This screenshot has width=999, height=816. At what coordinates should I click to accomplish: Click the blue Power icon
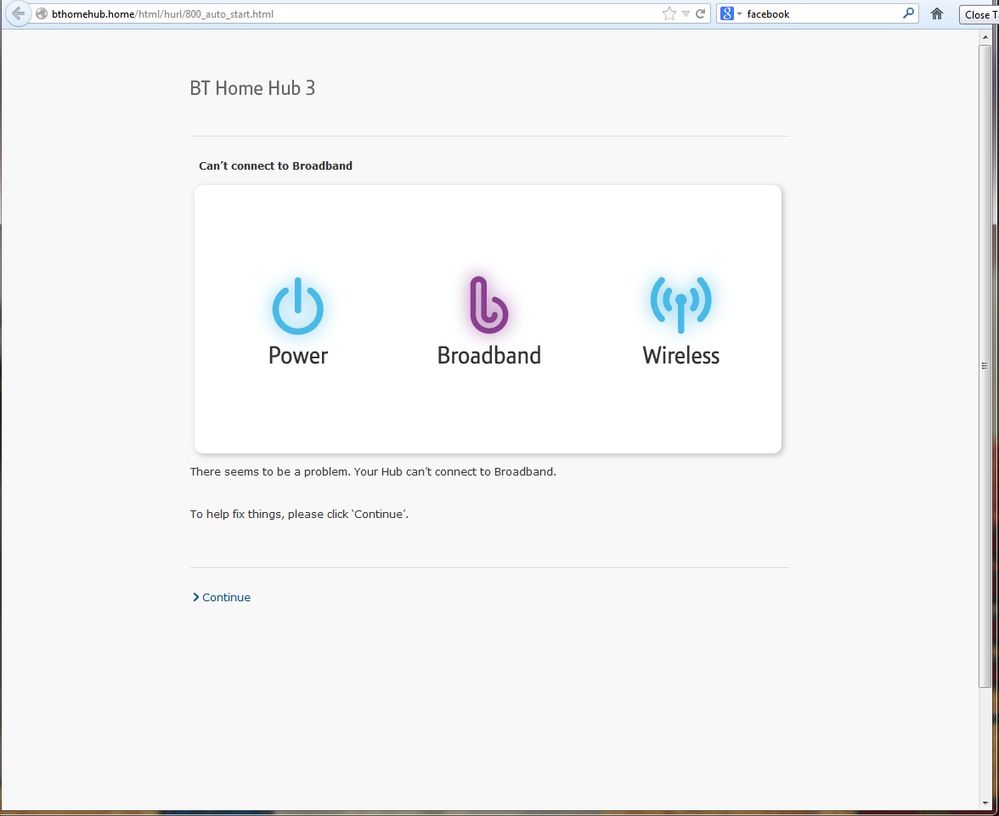[298, 306]
